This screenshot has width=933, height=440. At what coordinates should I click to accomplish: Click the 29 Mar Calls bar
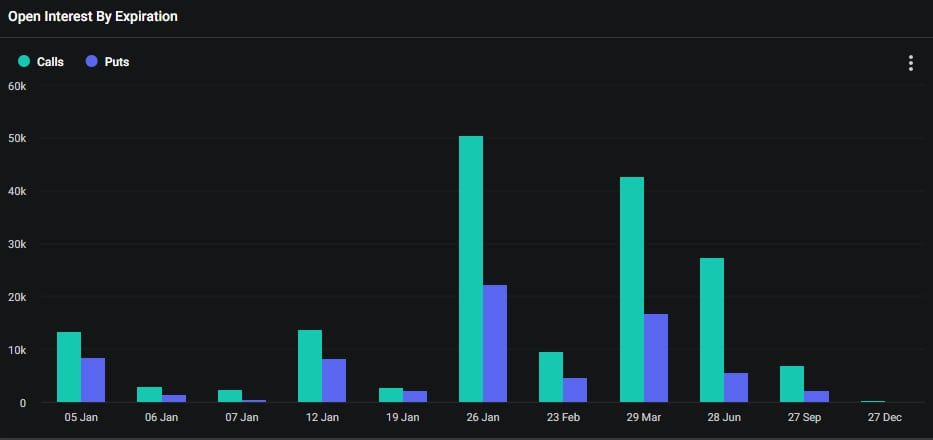632,289
